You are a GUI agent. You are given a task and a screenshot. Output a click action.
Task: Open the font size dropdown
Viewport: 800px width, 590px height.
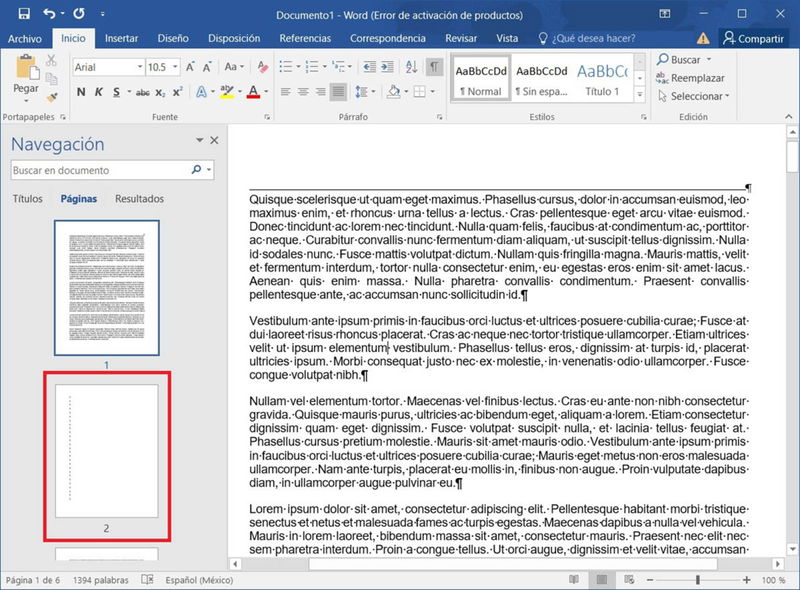pos(174,66)
